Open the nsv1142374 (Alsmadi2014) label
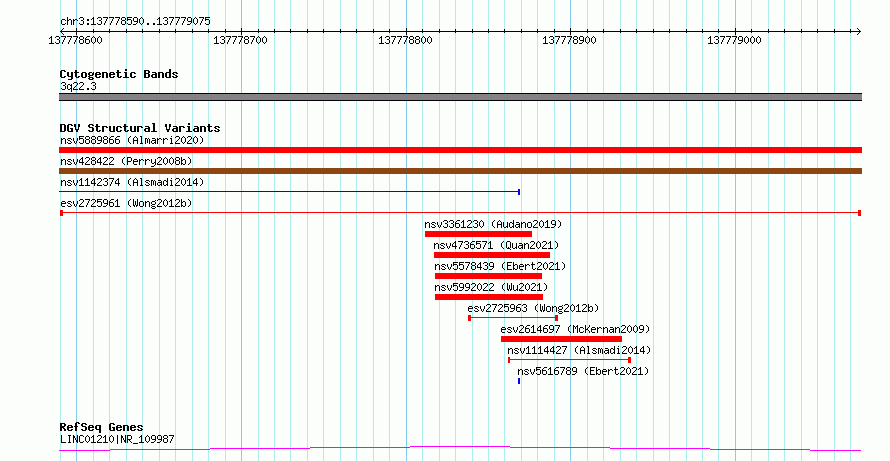The image size is (890, 461). tap(132, 182)
